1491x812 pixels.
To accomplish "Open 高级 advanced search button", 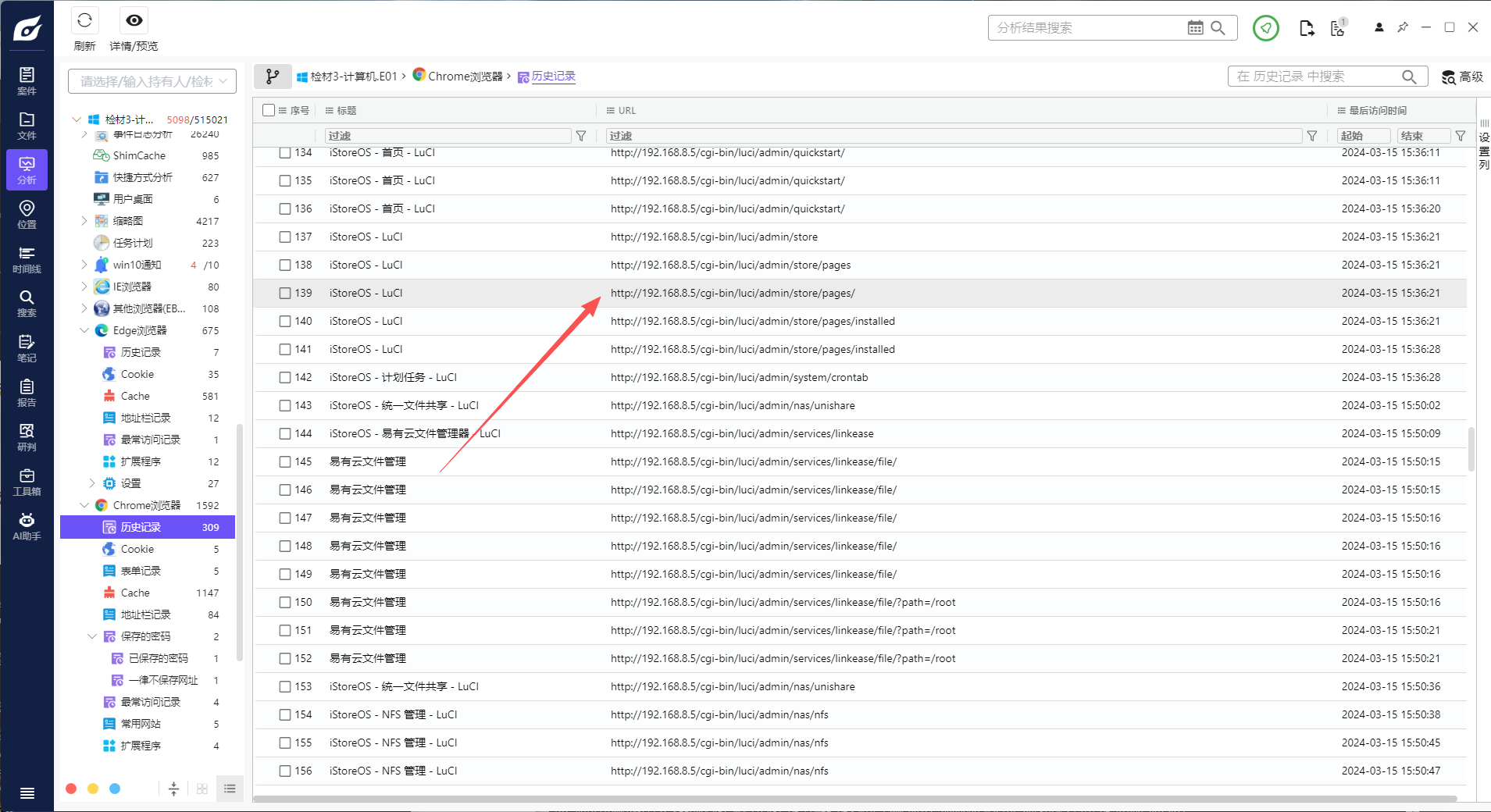I will [1462, 77].
